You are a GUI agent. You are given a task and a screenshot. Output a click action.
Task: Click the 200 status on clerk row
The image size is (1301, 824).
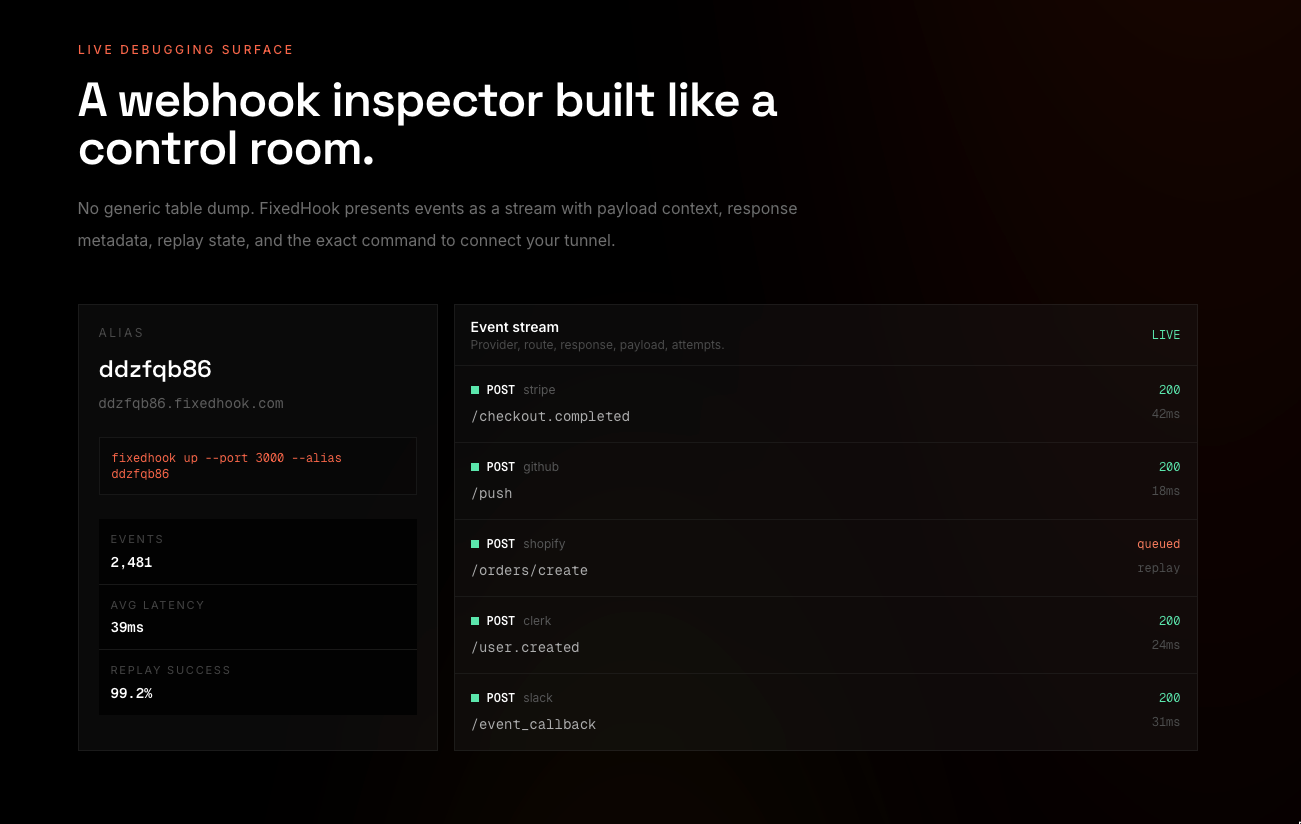[1169, 621]
